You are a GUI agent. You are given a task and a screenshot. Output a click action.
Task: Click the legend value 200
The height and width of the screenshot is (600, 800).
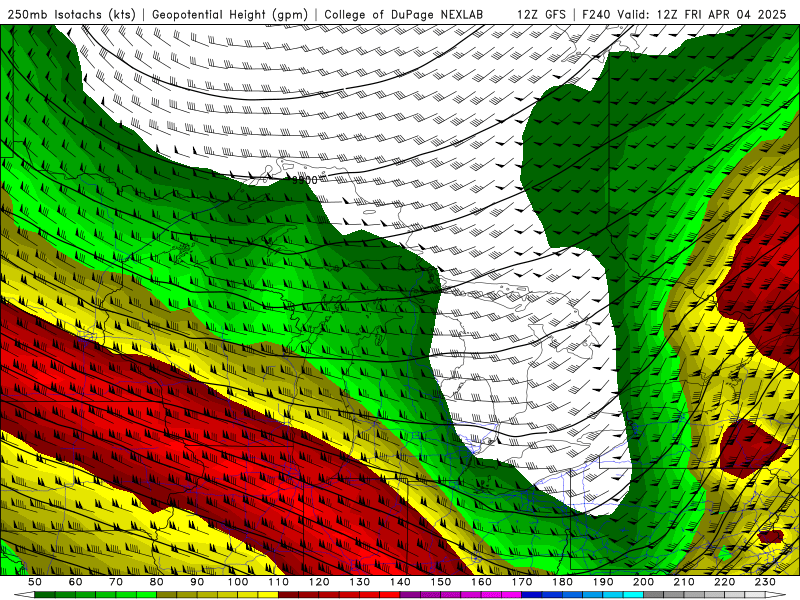(643, 582)
